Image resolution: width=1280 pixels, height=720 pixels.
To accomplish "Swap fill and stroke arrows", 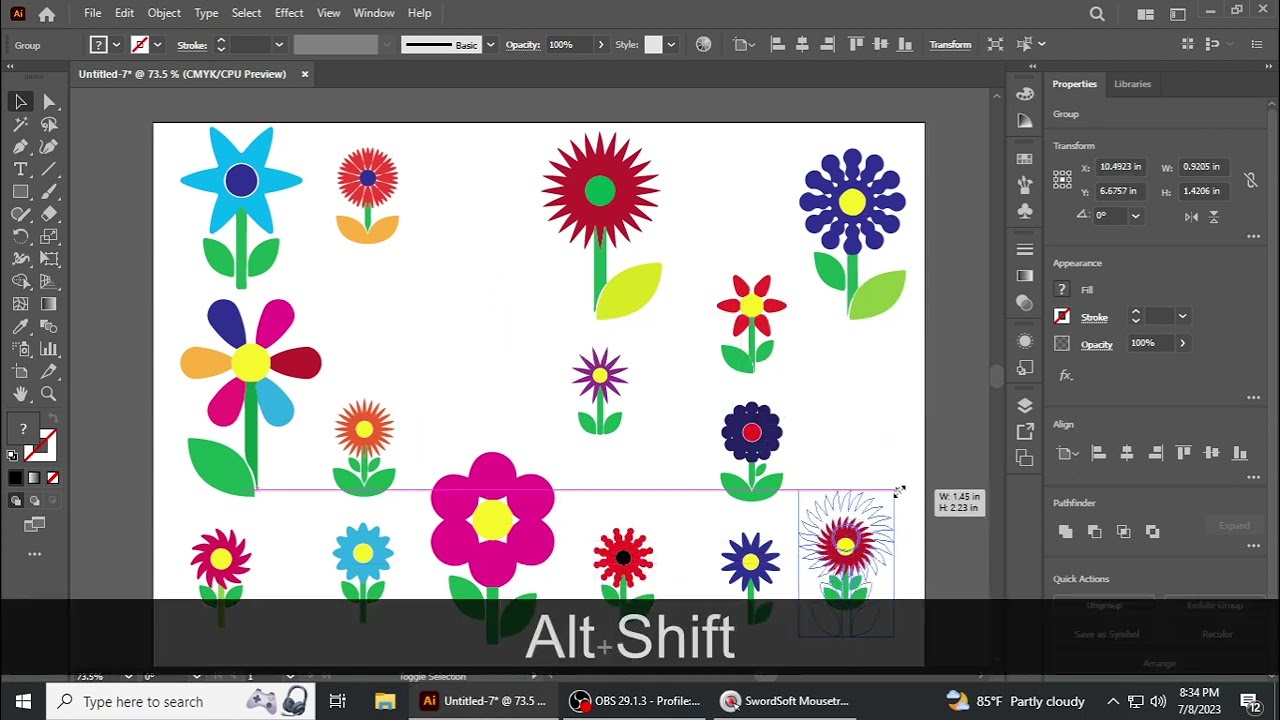I will tap(53, 419).
